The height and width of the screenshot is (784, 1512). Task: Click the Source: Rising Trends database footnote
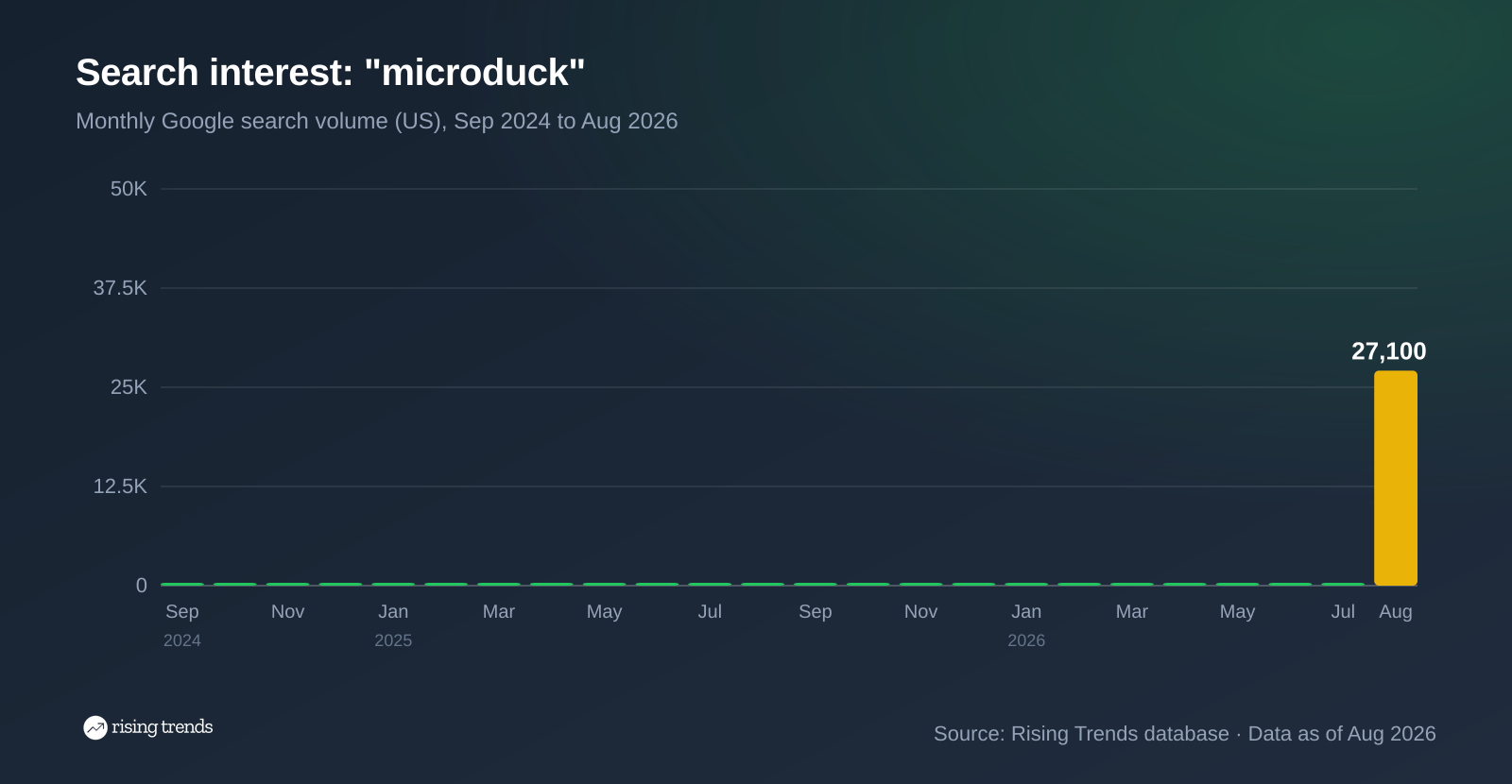1184,734
